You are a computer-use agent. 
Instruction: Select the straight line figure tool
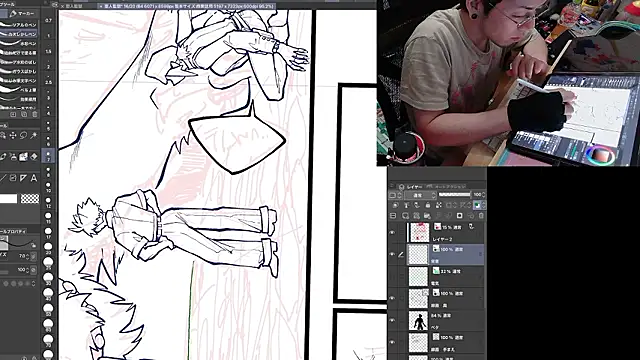coord(2,178)
